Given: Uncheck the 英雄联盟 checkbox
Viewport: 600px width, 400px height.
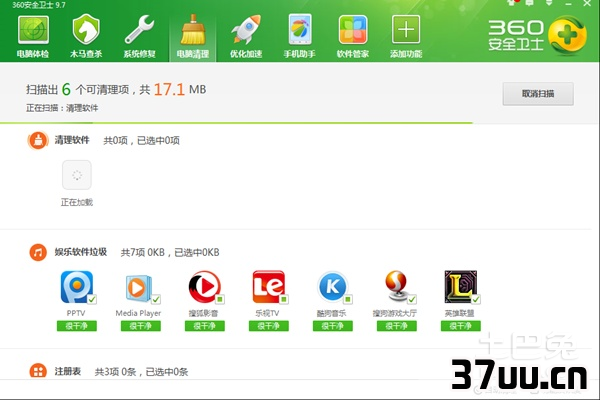Looking at the screenshot, I should [x=476, y=299].
